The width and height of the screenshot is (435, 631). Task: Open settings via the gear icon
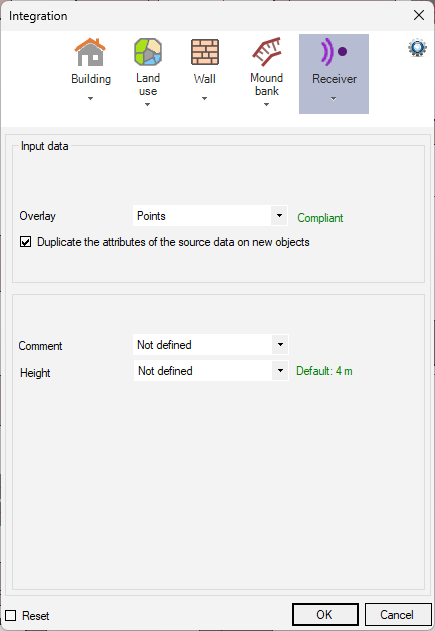[417, 48]
